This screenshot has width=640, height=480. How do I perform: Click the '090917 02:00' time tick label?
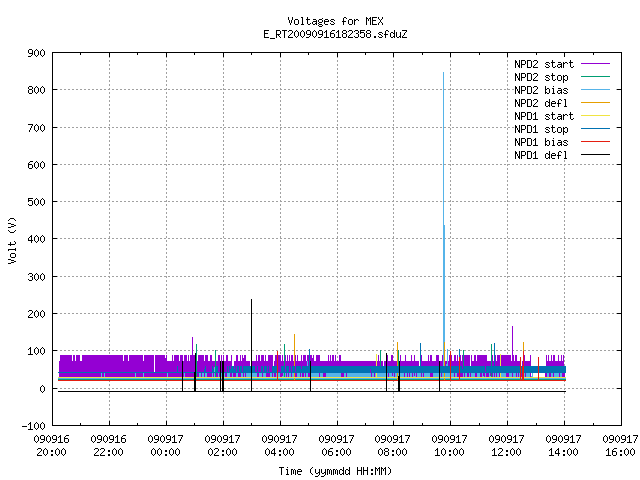click(222, 446)
